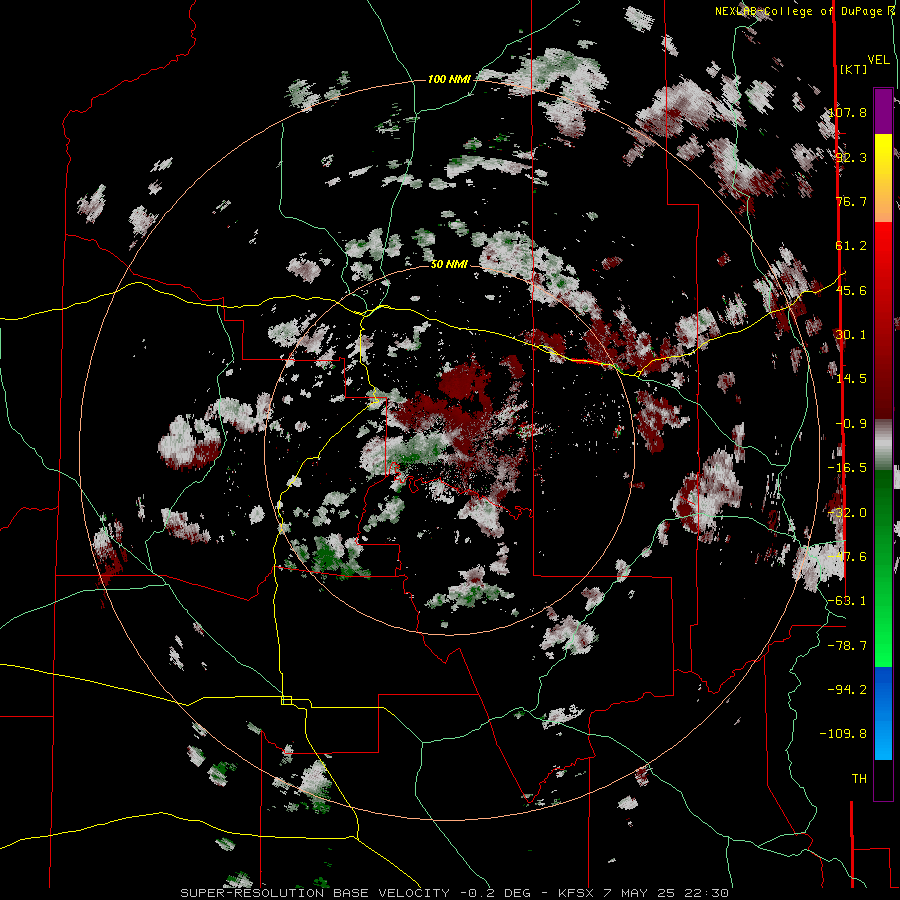Click the 14.5 legend value
This screenshot has width=900, height=900.
pos(851,379)
